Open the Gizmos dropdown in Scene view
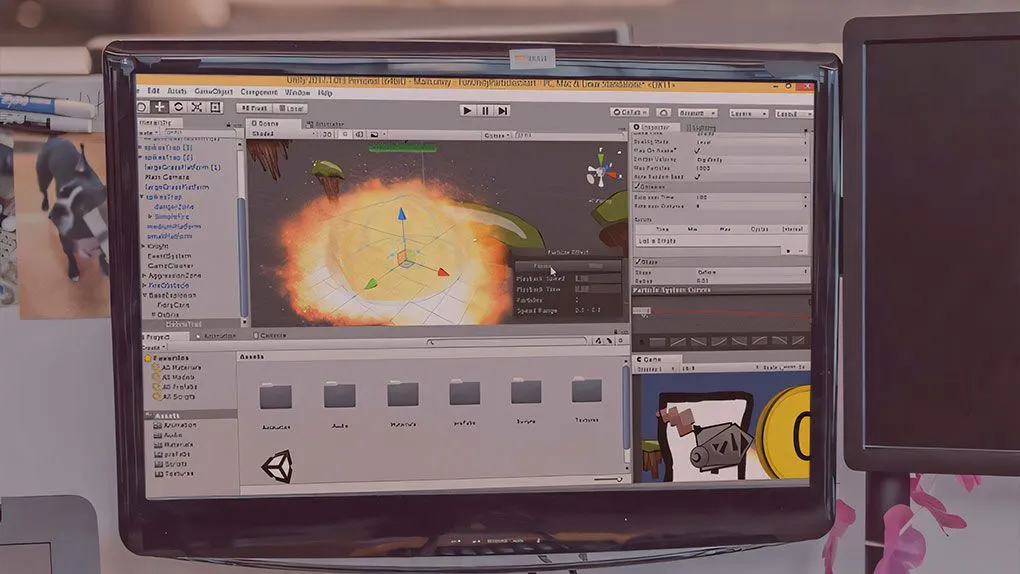 coord(496,135)
